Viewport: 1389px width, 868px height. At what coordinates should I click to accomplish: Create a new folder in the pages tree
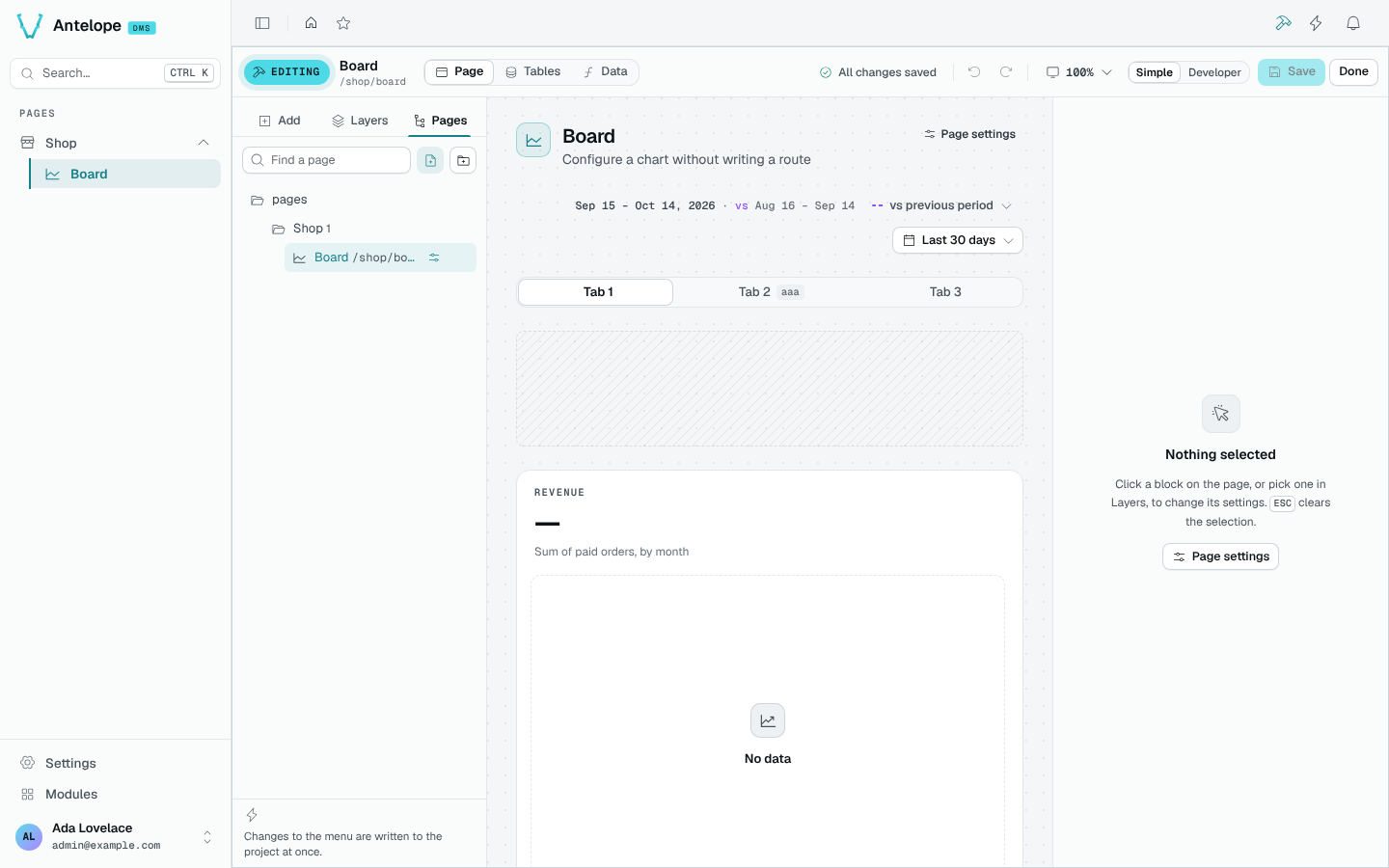click(463, 160)
